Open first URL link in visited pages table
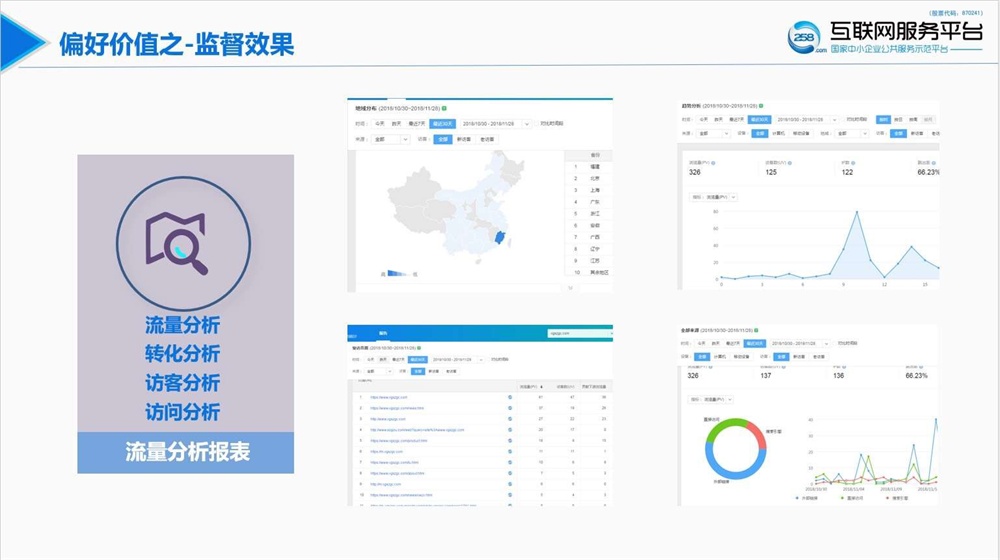 point(389,397)
